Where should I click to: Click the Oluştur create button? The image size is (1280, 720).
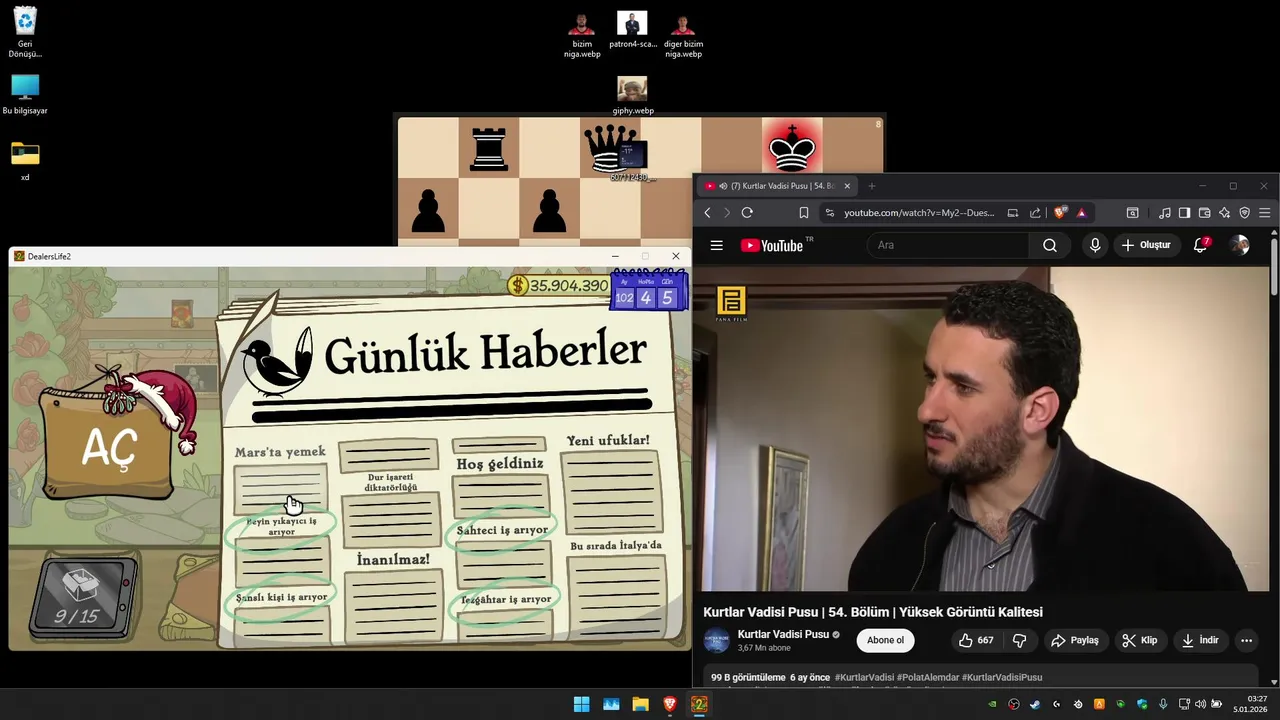(x=1146, y=245)
